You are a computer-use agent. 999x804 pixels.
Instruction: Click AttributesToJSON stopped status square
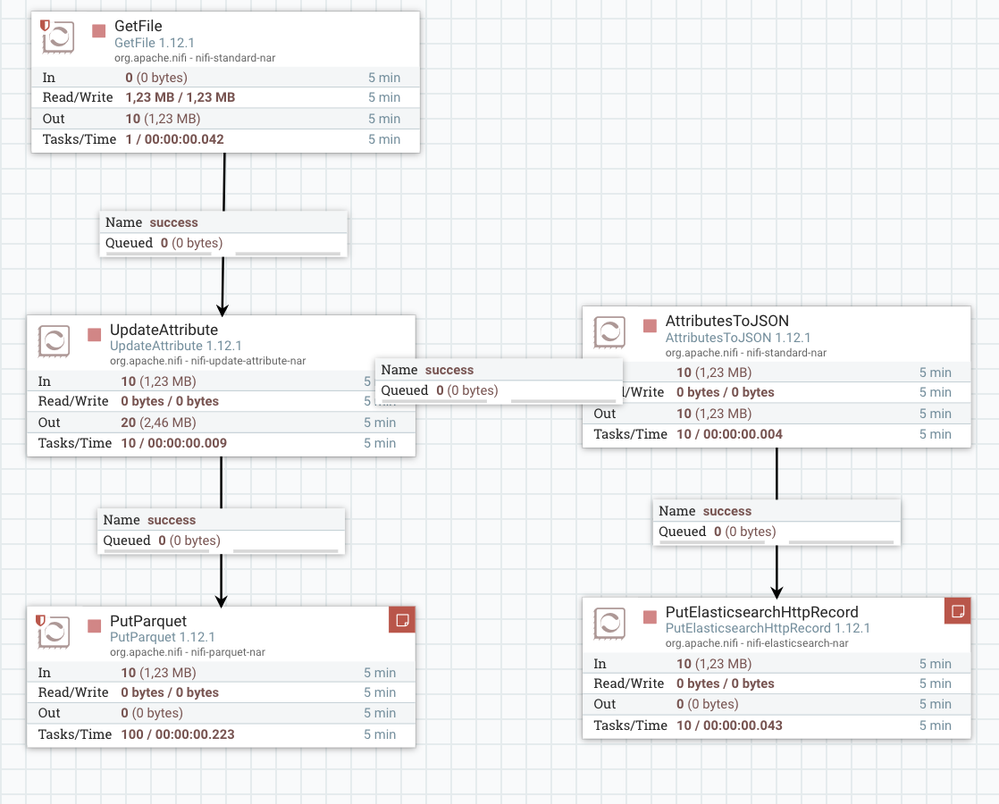650,326
